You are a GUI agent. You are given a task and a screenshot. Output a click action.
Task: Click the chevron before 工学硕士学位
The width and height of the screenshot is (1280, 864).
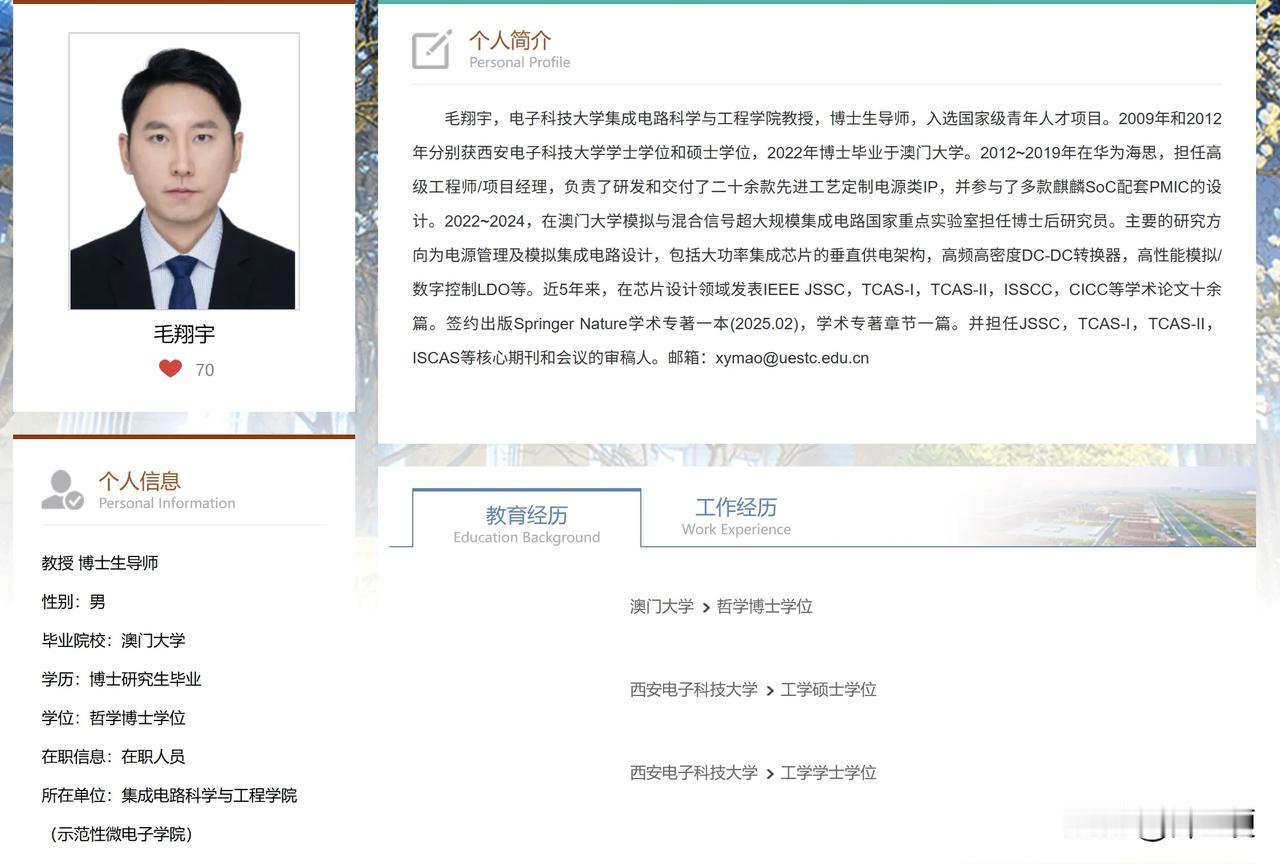(x=770, y=691)
